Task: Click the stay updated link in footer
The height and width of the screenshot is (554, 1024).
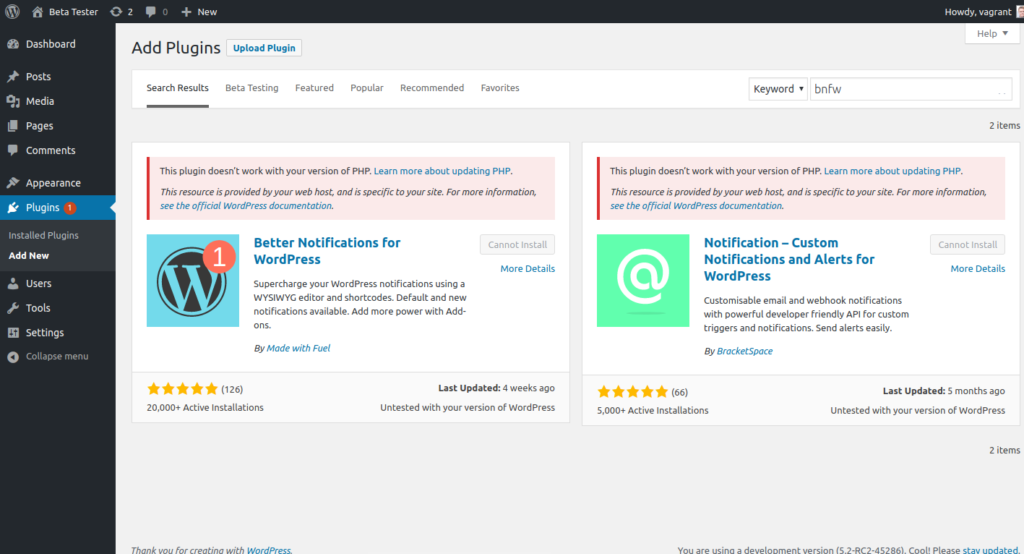Action: (x=990, y=550)
